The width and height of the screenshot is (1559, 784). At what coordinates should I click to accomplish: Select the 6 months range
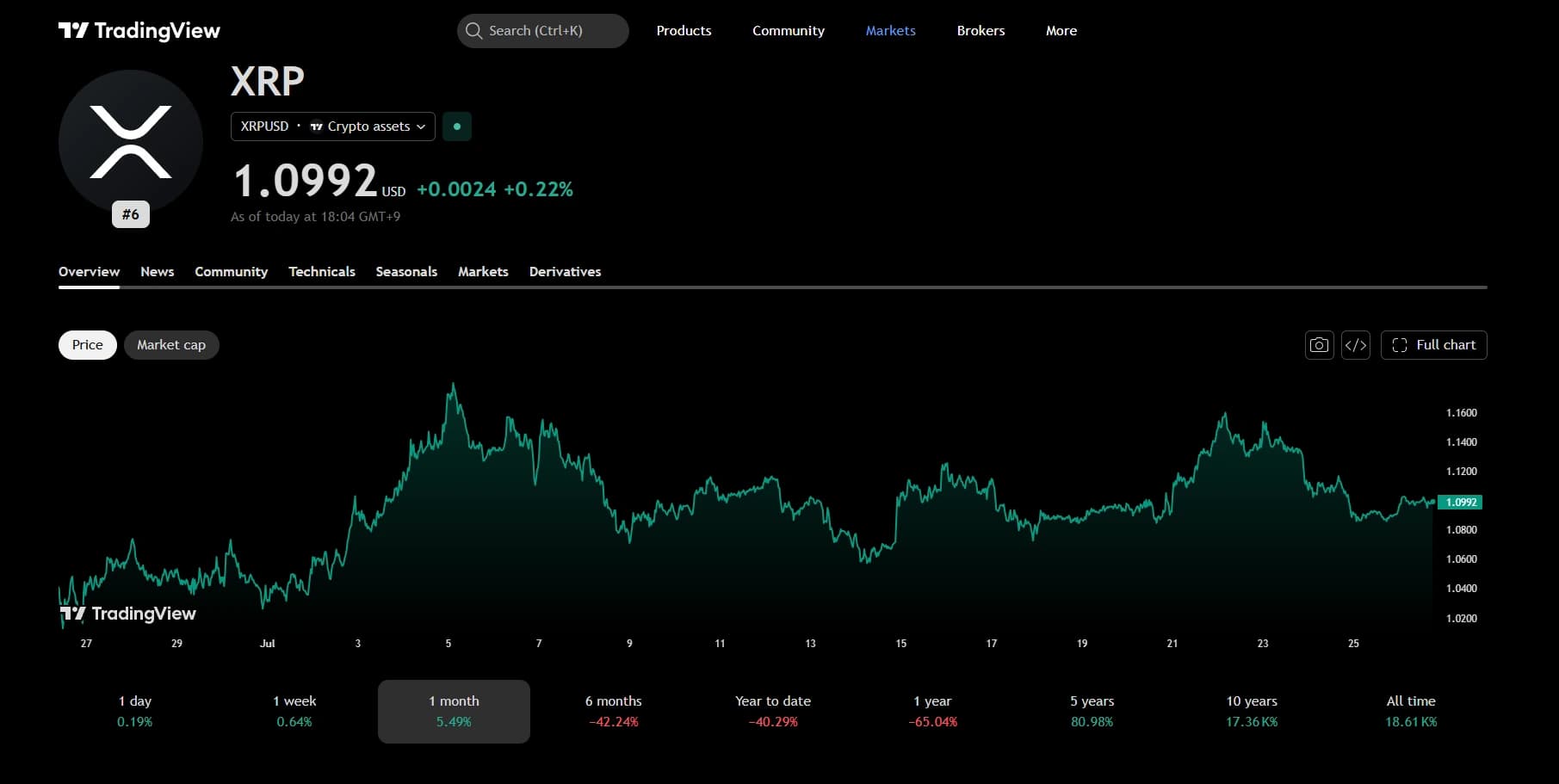click(614, 712)
